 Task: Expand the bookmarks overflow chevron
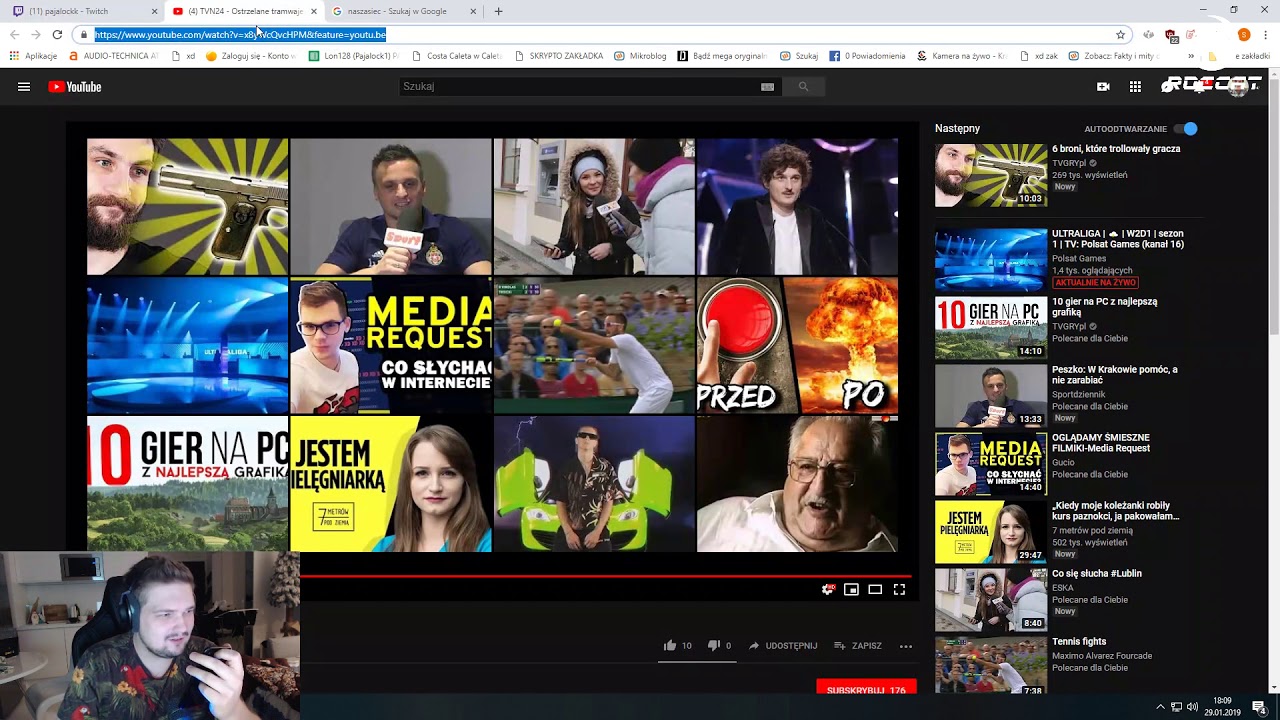tap(1190, 56)
